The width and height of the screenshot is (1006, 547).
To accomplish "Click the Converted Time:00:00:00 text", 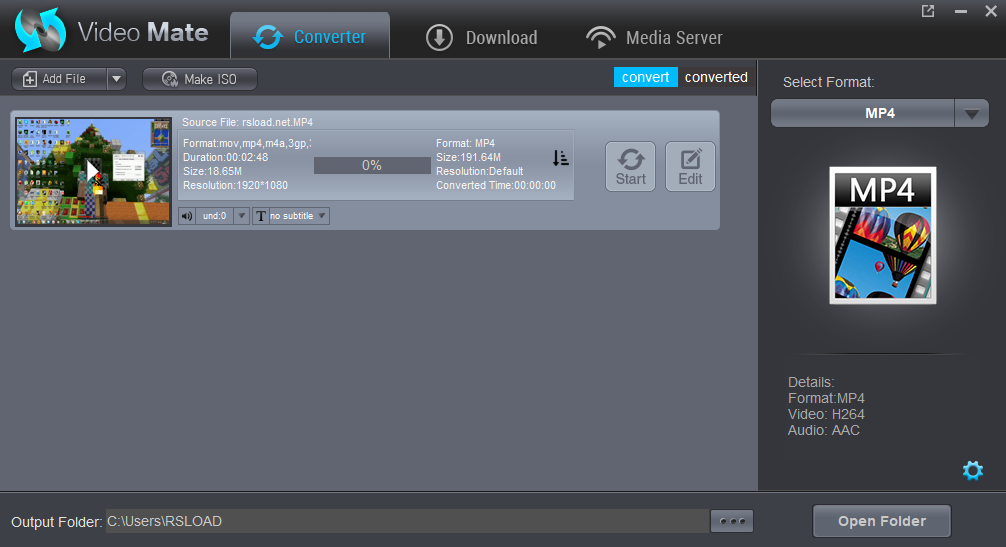I will point(496,185).
